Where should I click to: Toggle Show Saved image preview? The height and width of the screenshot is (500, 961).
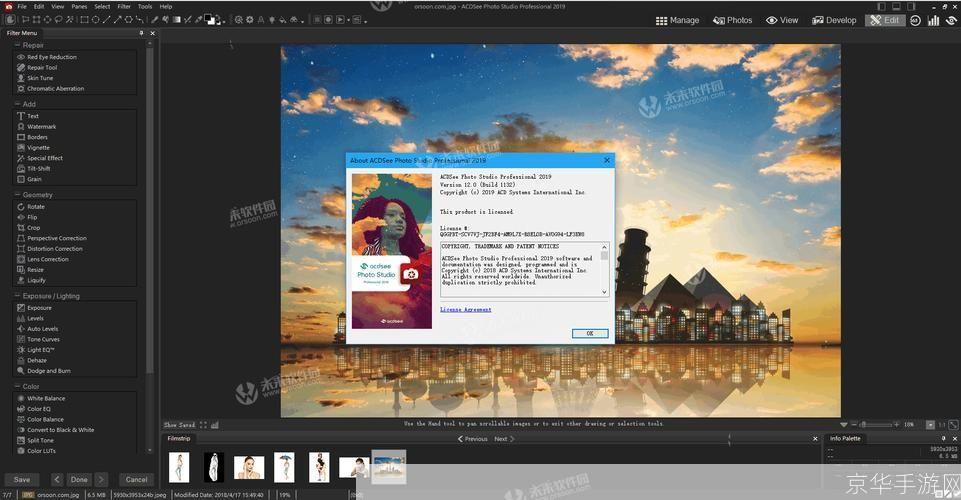pos(179,425)
